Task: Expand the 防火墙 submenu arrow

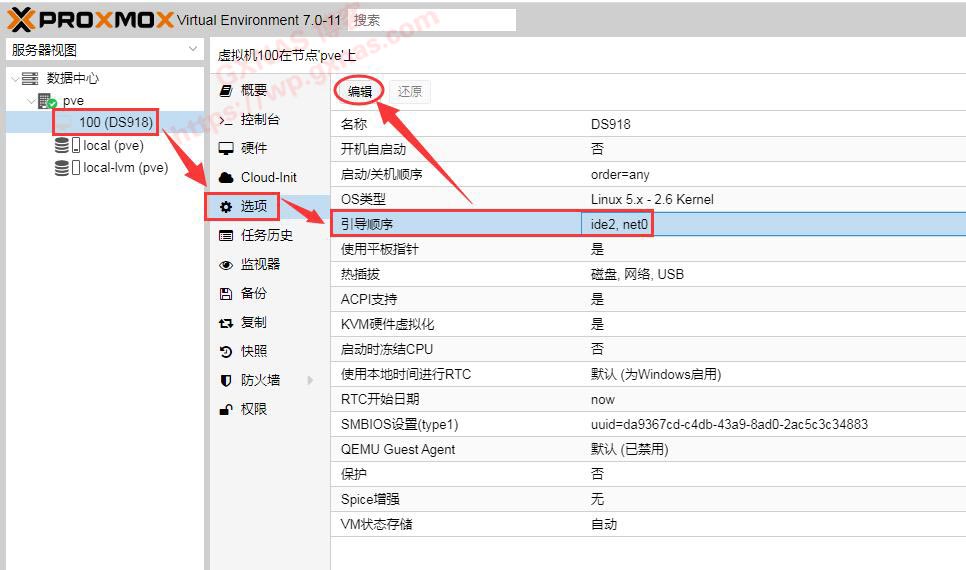Action: (310, 380)
